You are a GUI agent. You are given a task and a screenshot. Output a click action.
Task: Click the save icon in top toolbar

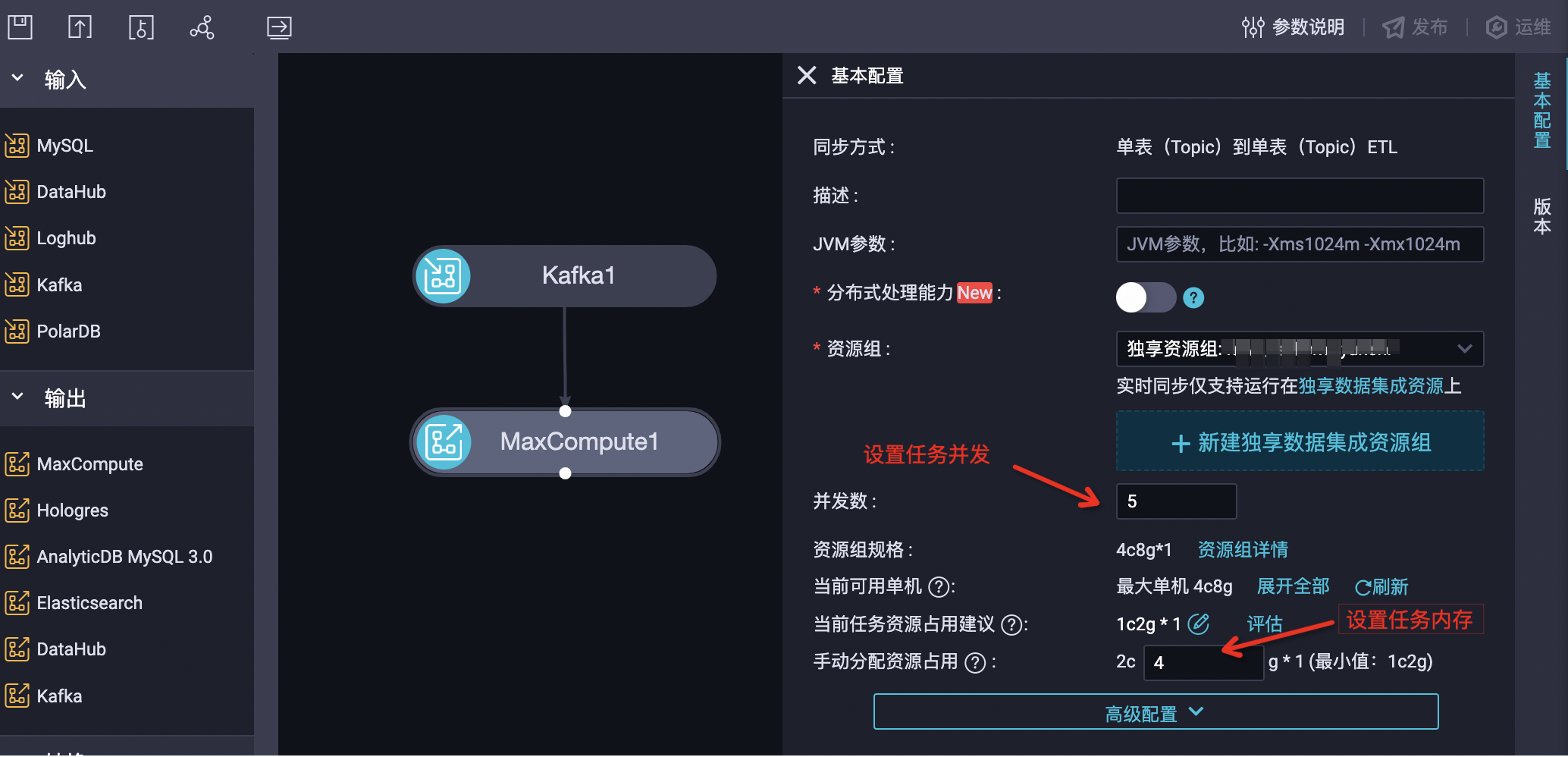[20, 27]
